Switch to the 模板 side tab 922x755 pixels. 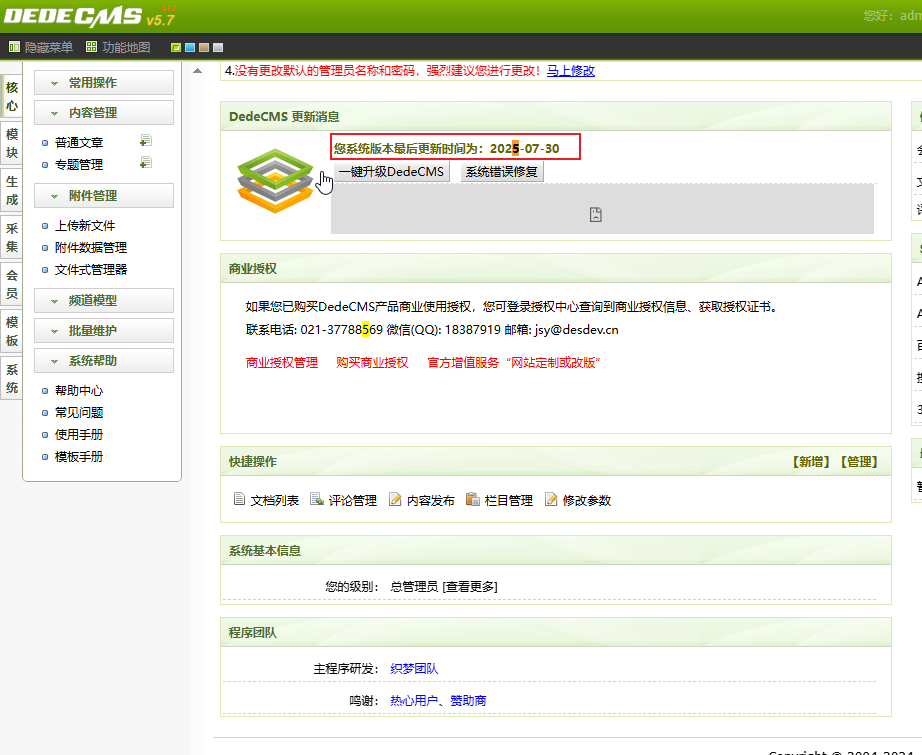[x=12, y=331]
